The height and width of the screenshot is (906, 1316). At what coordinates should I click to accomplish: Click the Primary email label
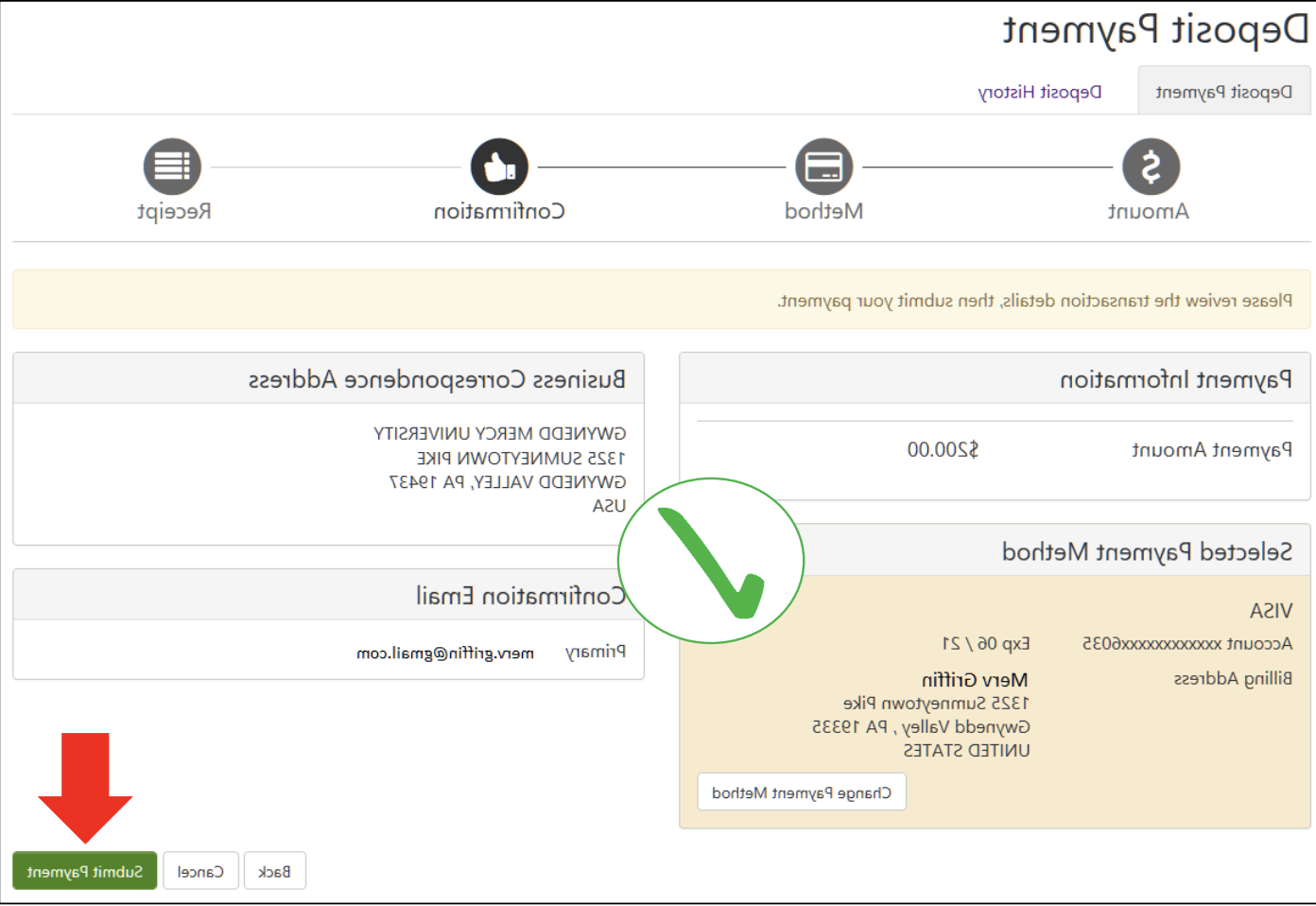596,653
